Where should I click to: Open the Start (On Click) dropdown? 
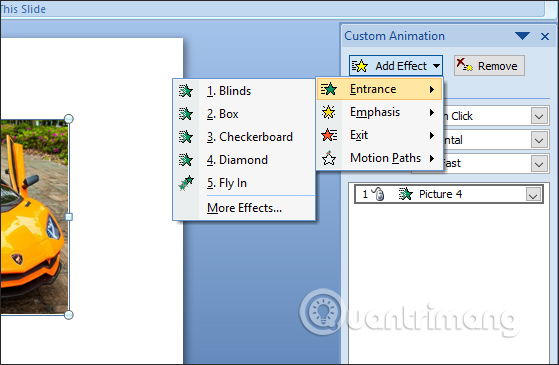(539, 116)
